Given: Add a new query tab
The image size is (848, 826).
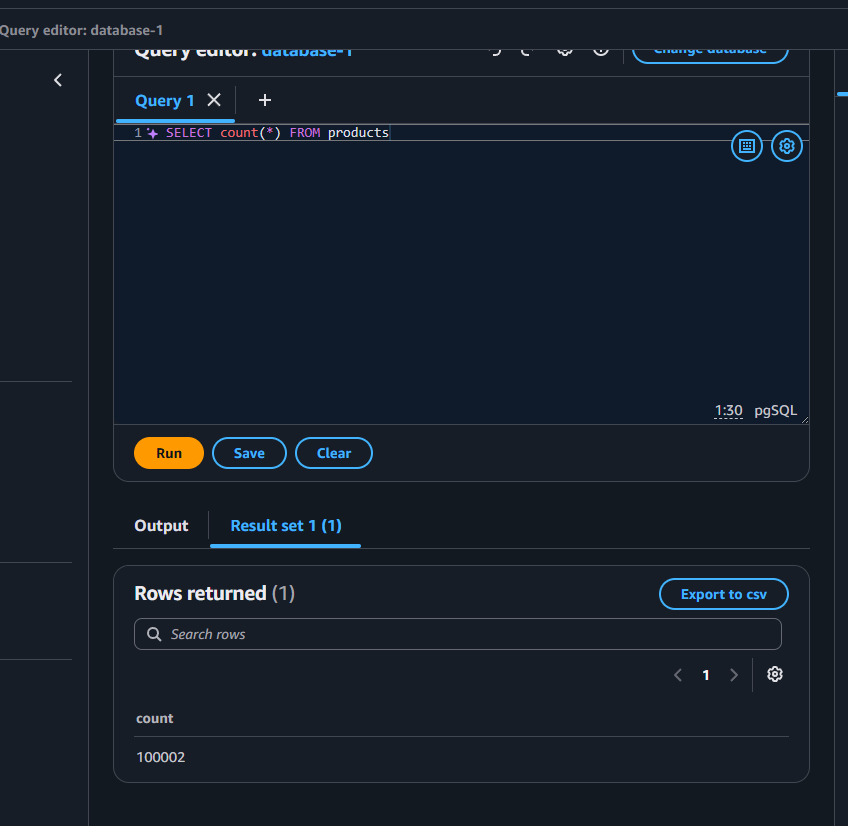Looking at the screenshot, I should pos(264,100).
